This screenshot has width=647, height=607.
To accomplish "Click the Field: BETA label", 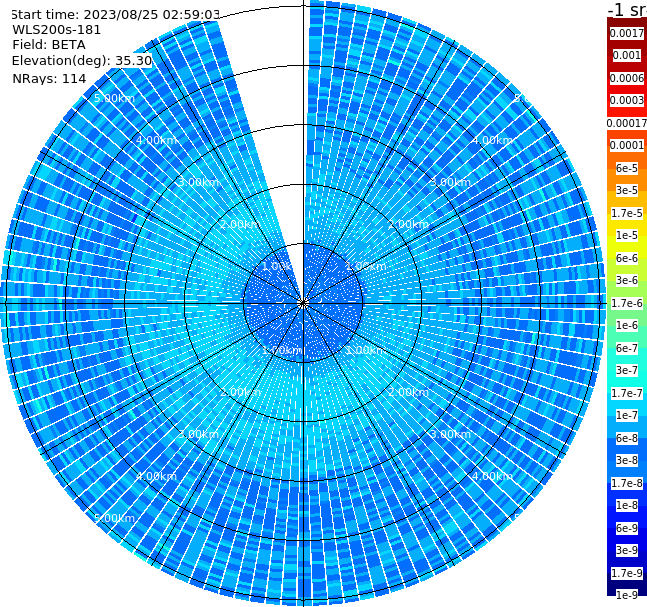I will pos(49,45).
